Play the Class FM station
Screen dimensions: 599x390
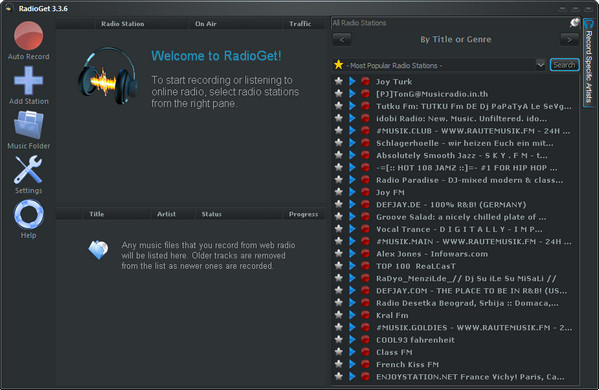tap(352, 352)
